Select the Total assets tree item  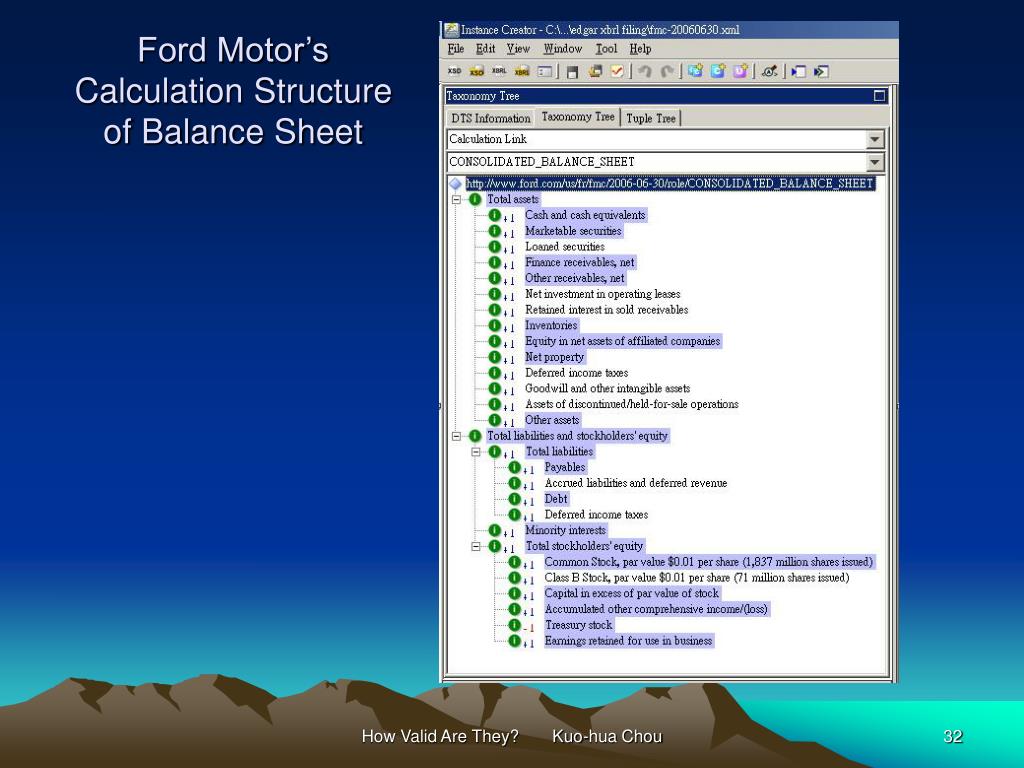click(x=513, y=199)
